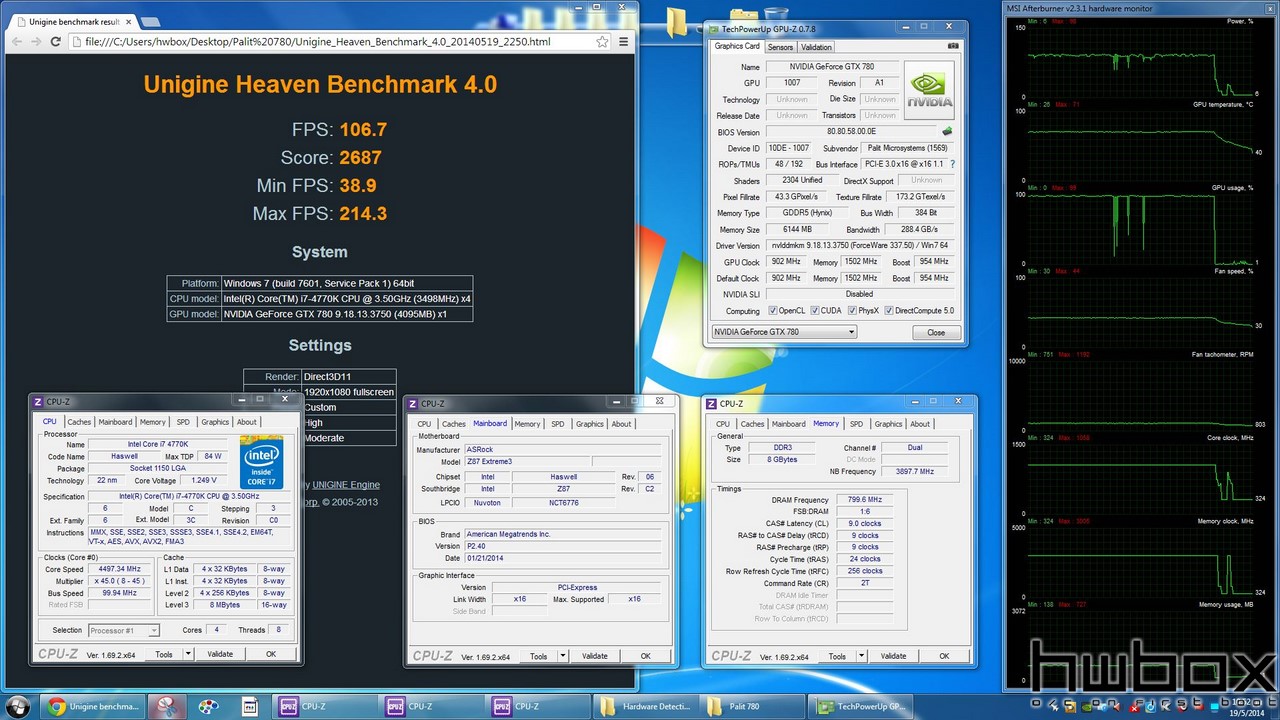Bookmark this page with the star icon
Viewport: 1280px width, 720px height.
click(x=602, y=42)
